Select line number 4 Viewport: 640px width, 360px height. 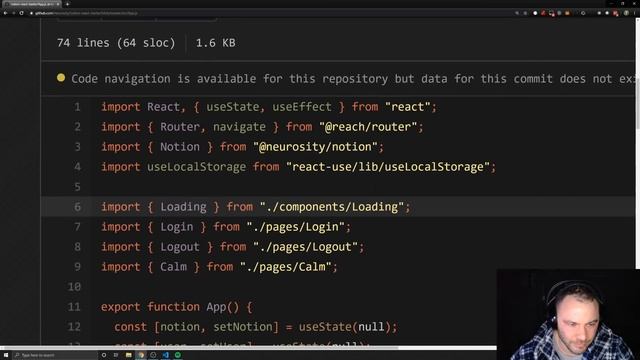pyautogui.click(x=77, y=167)
